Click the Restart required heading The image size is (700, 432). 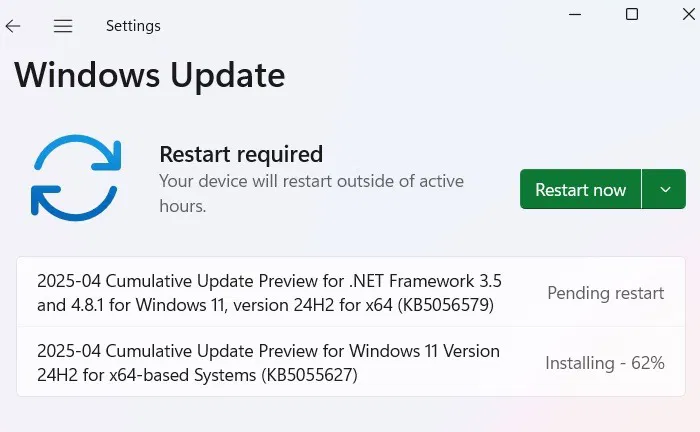click(x=241, y=154)
